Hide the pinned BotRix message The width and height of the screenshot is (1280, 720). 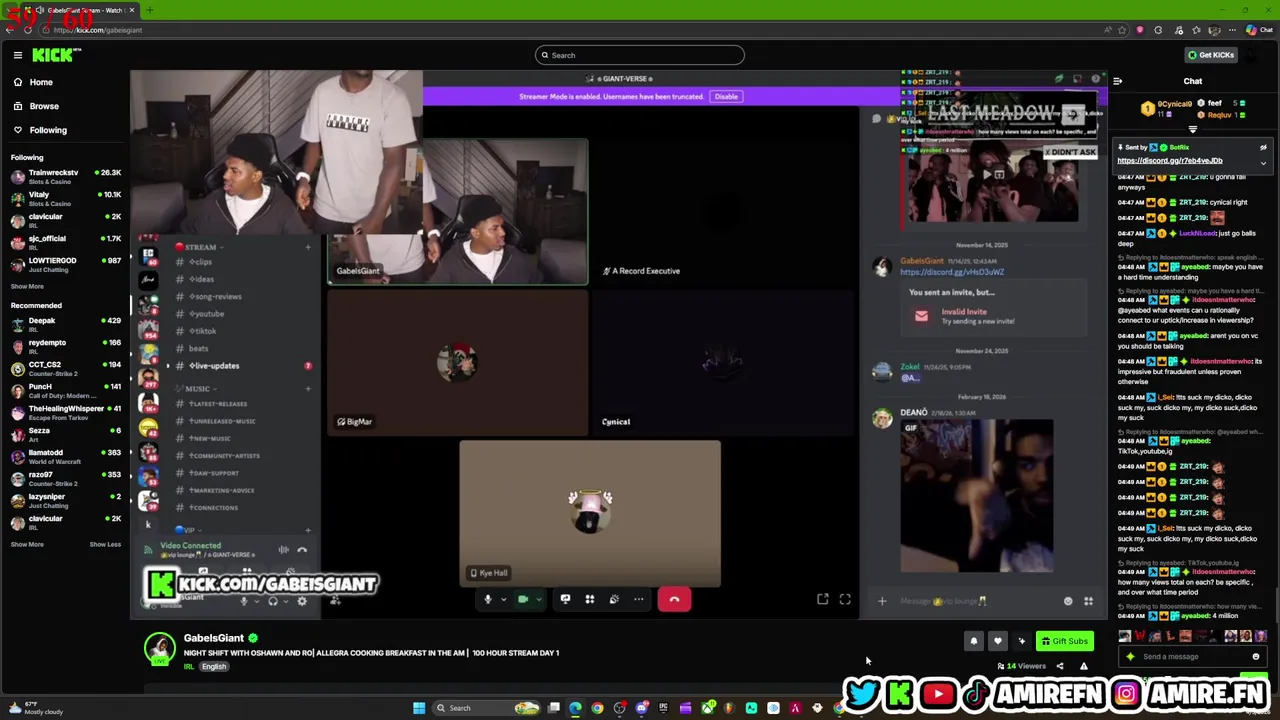coord(1263,147)
